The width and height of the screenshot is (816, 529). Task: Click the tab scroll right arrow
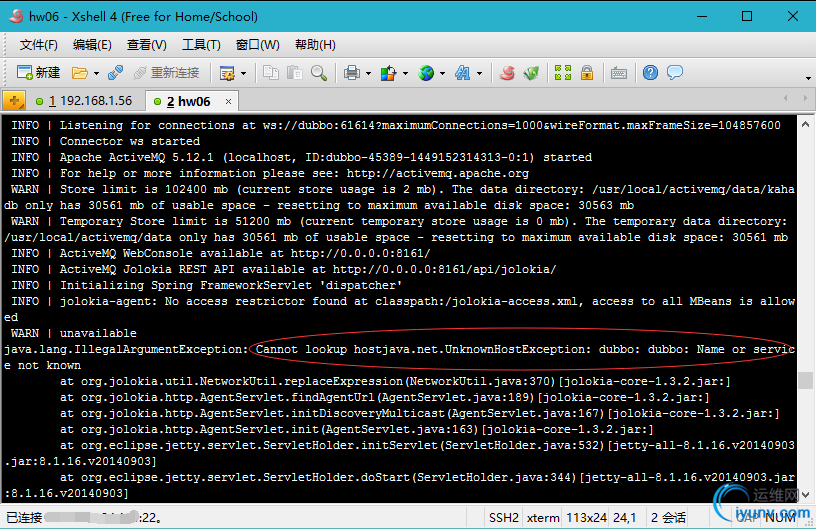coord(805,98)
